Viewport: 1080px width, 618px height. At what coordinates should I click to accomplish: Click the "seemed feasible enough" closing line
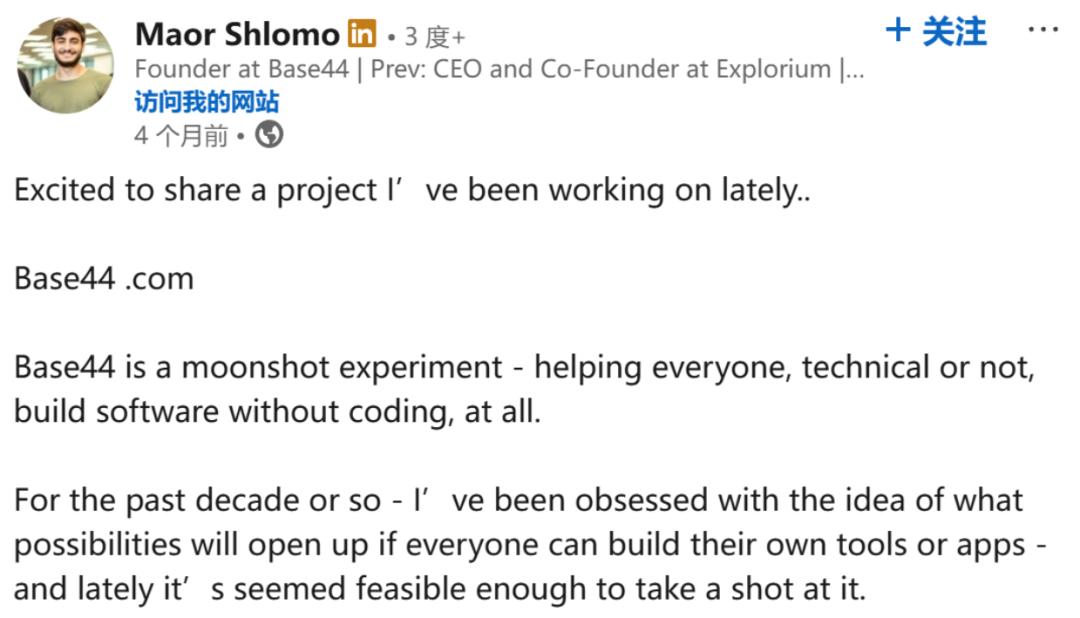pos(440,589)
